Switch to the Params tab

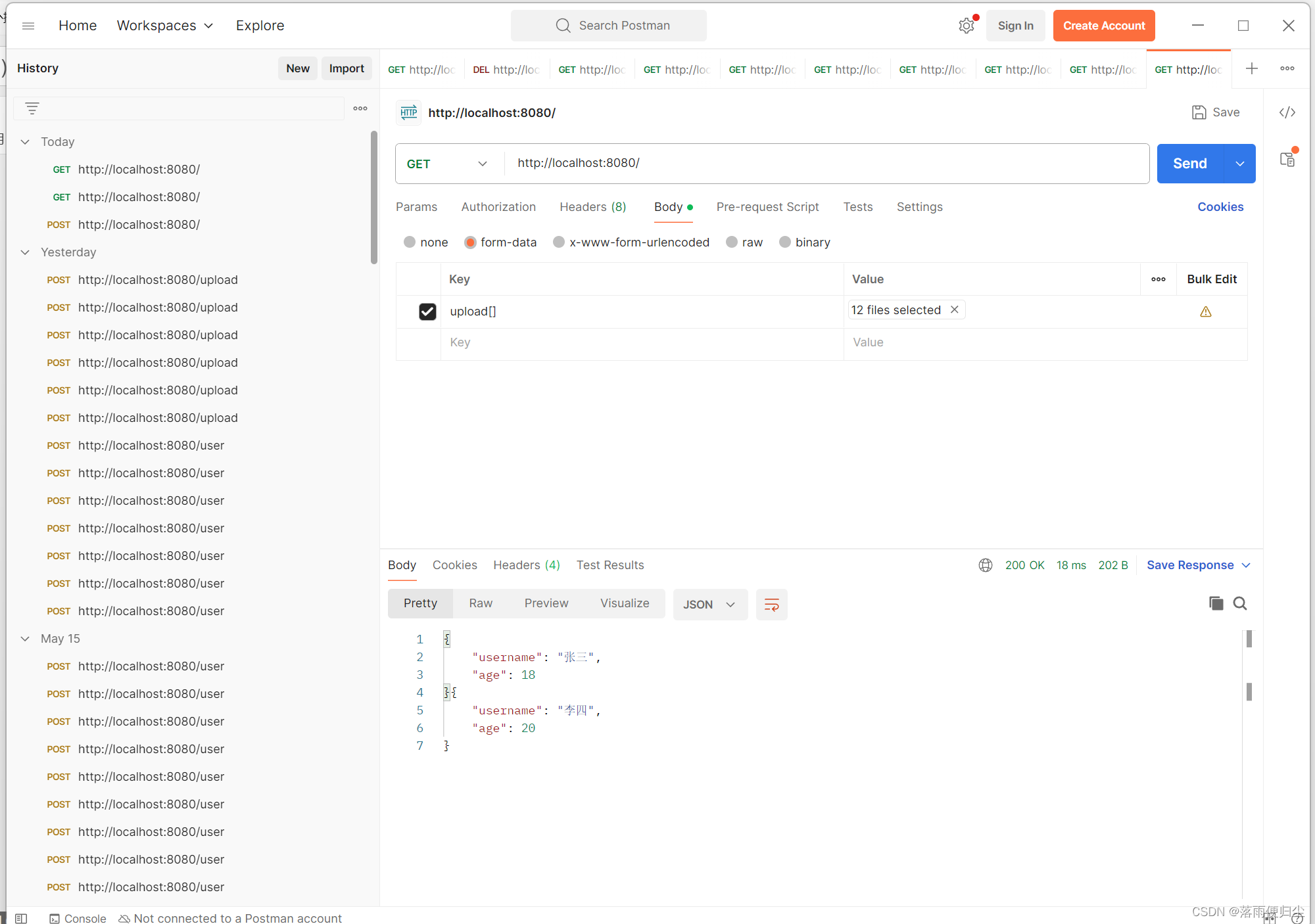[x=416, y=207]
